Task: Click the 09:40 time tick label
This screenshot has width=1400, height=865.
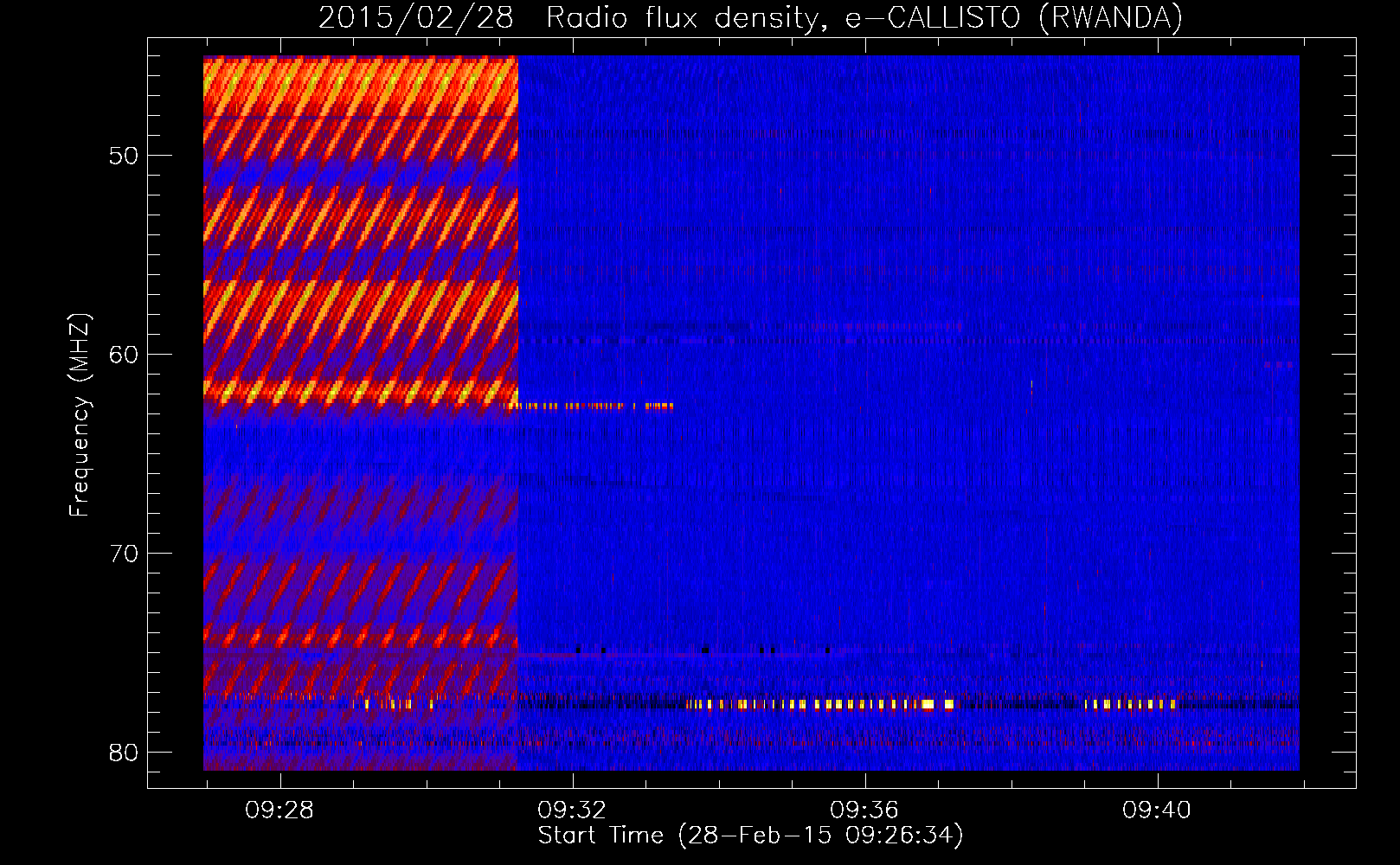Action: tap(1157, 811)
